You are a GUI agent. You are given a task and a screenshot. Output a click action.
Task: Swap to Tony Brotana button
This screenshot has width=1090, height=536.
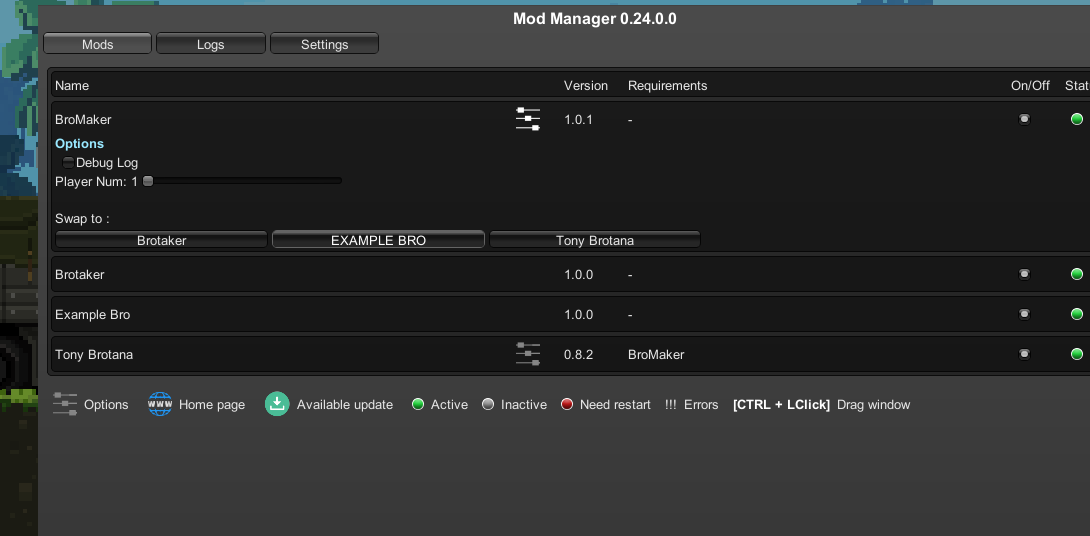(x=594, y=240)
